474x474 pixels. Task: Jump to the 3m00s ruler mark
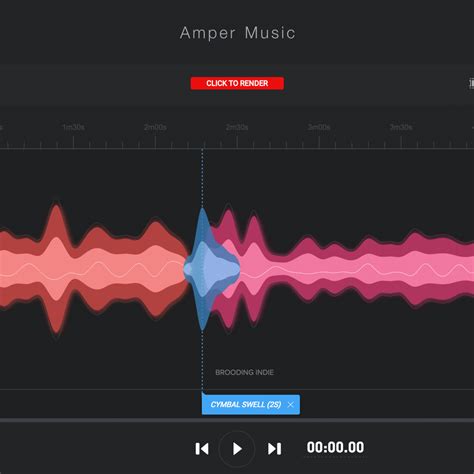(x=319, y=127)
